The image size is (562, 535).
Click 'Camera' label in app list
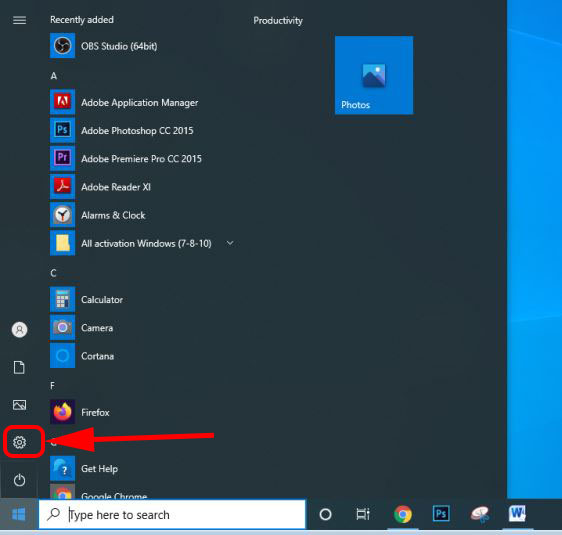97,328
